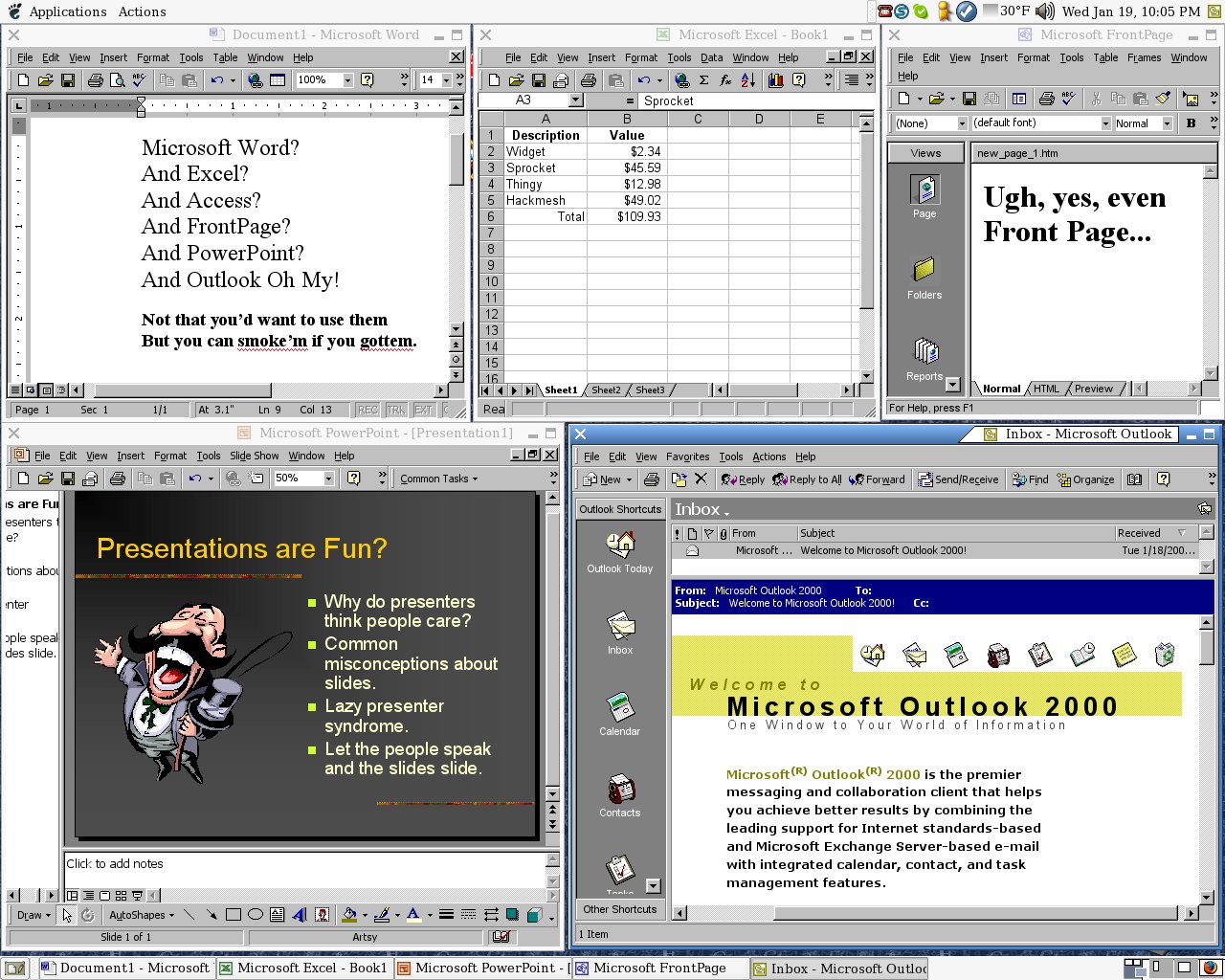The width and height of the screenshot is (1225, 980).
Task: Click Insert Hyperlink globe icon in Word
Action: (x=256, y=80)
